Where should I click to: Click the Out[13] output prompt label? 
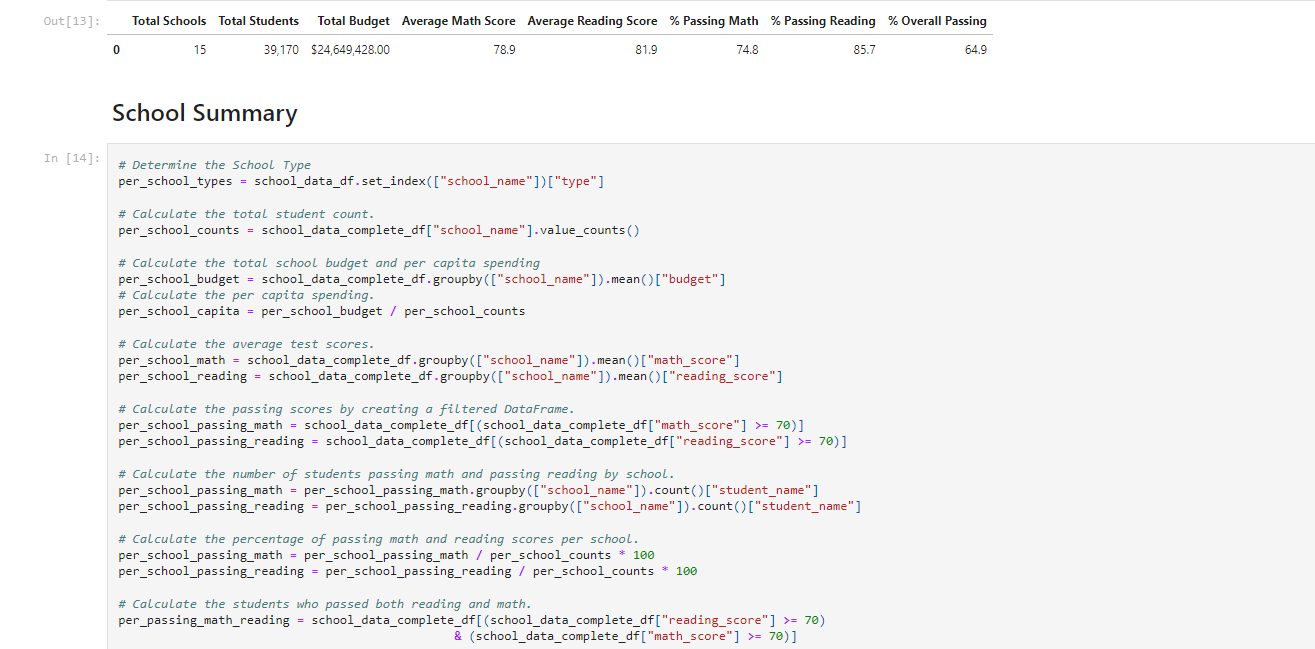pos(71,21)
